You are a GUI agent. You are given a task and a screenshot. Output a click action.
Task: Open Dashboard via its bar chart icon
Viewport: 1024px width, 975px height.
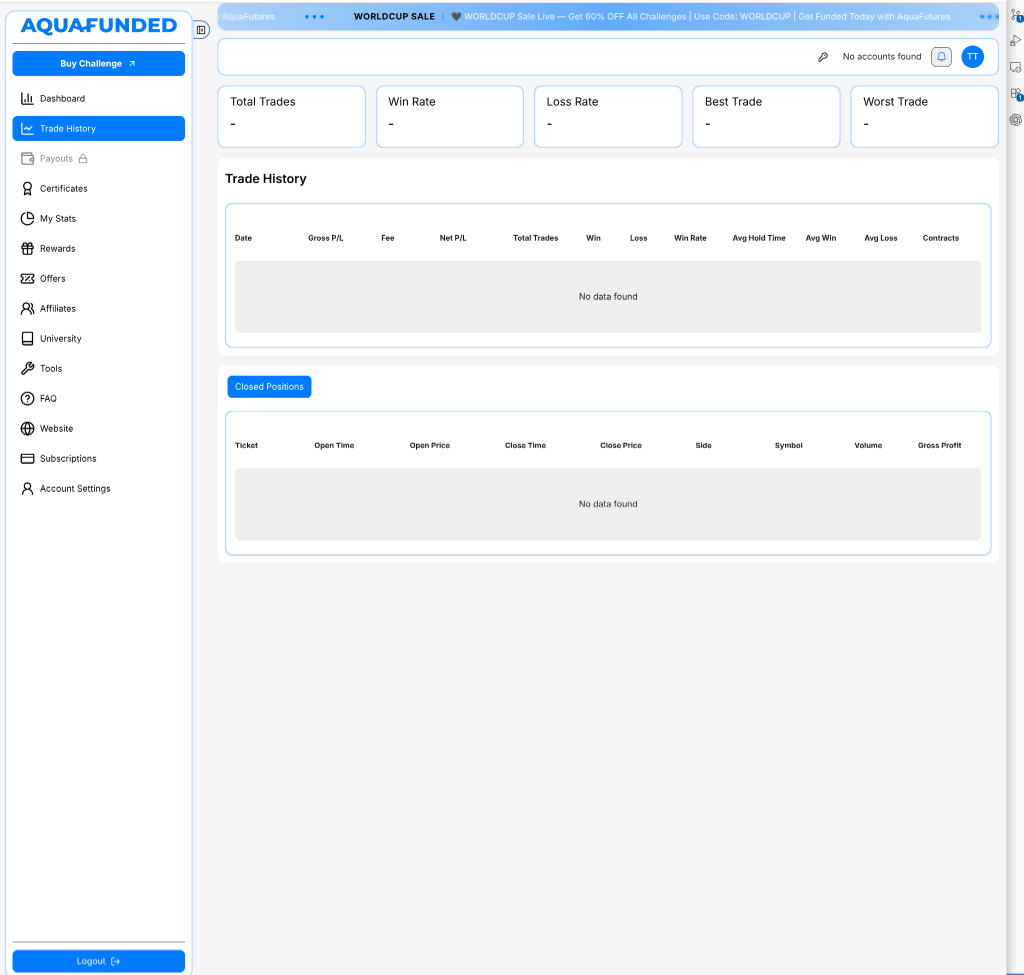coord(27,99)
